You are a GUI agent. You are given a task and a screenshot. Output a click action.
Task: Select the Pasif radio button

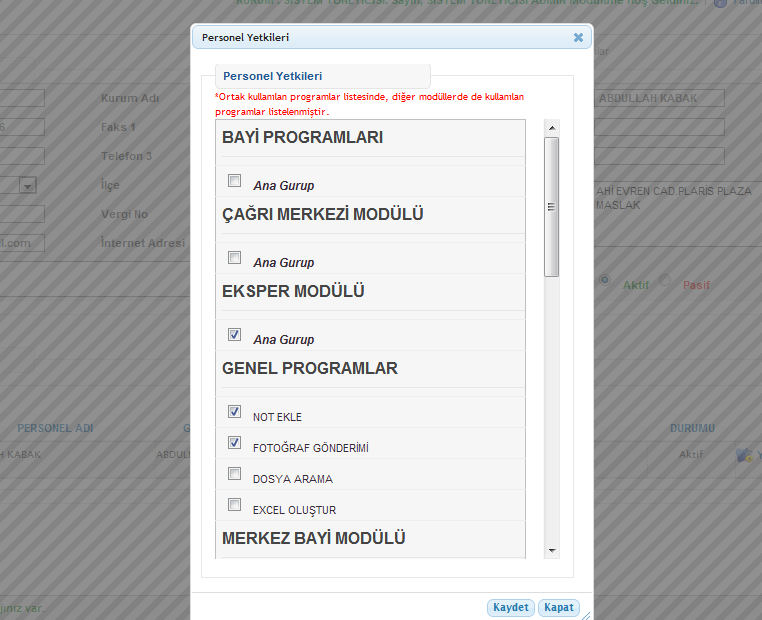(667, 283)
